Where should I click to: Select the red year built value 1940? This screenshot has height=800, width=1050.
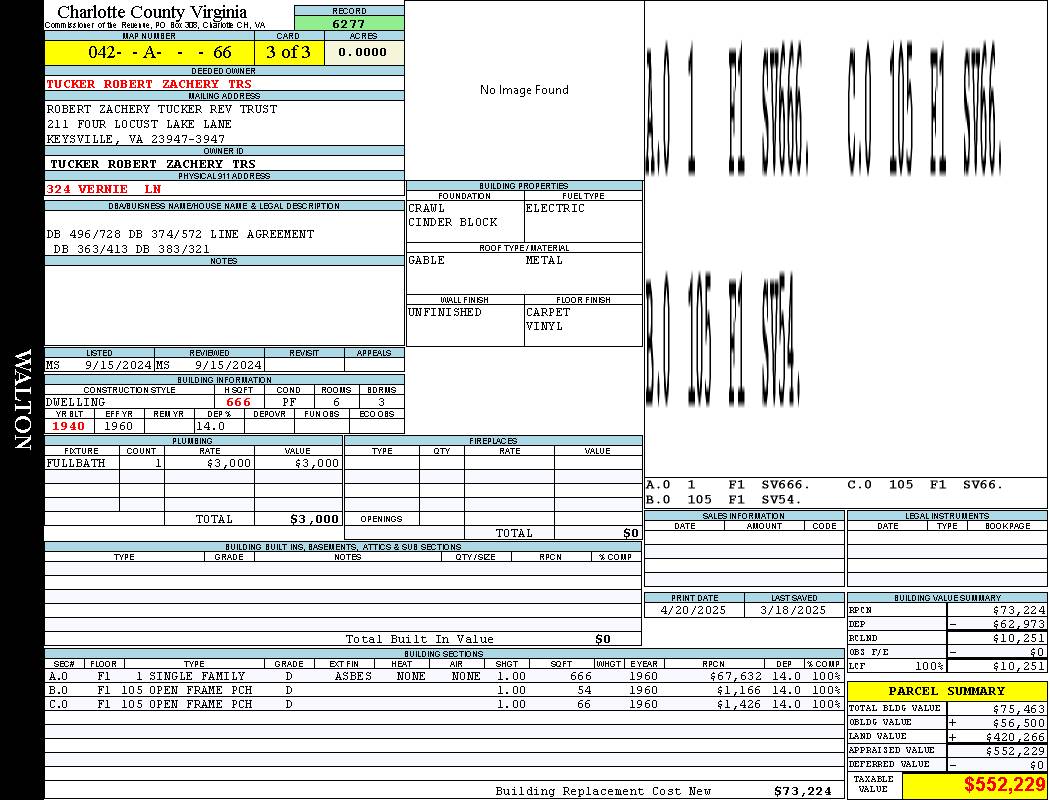(69, 426)
